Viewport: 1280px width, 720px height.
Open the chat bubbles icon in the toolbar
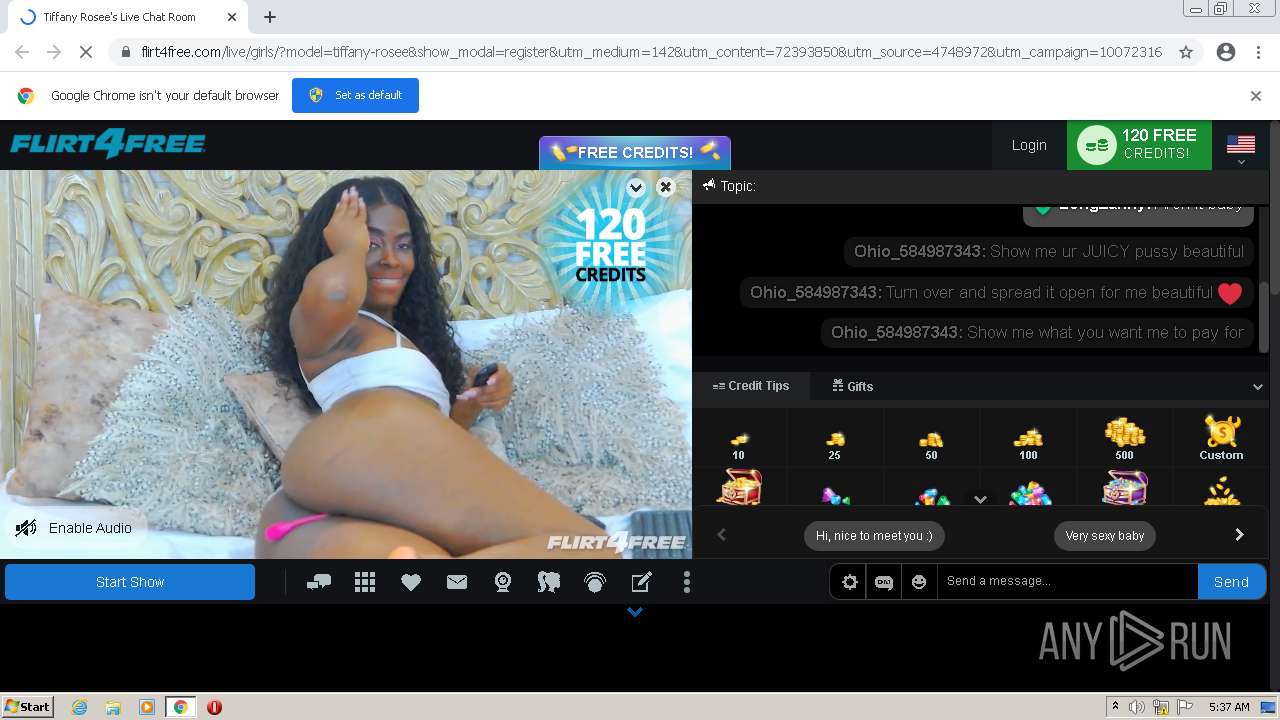(x=319, y=582)
